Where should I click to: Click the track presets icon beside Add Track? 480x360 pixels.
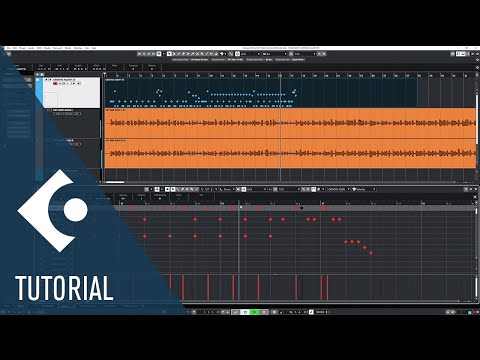point(42,74)
